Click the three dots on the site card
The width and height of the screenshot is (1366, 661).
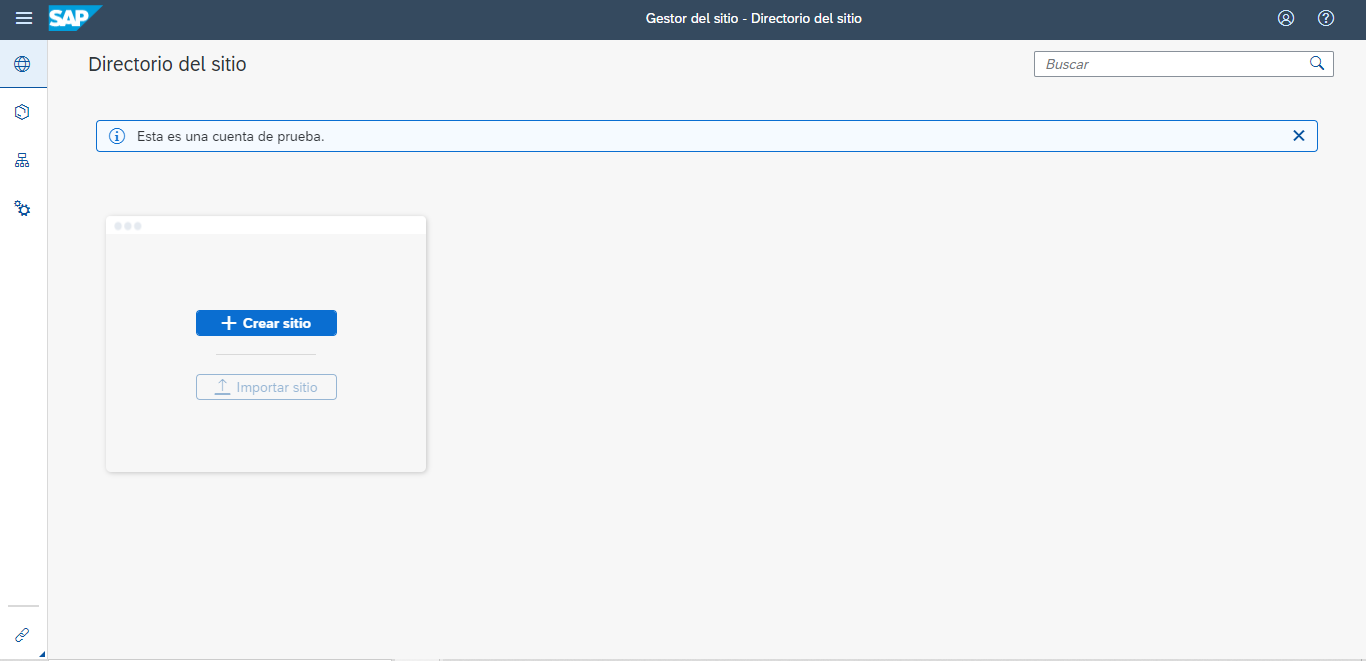tap(127, 226)
